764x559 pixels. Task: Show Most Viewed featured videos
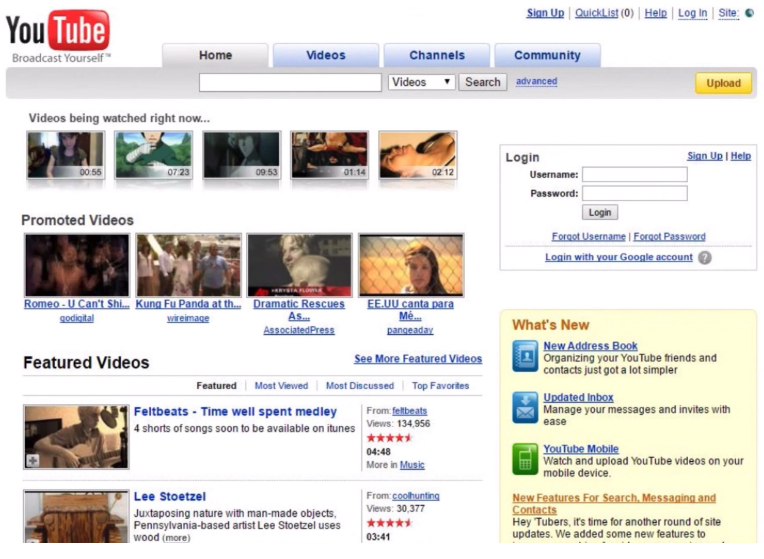281,386
